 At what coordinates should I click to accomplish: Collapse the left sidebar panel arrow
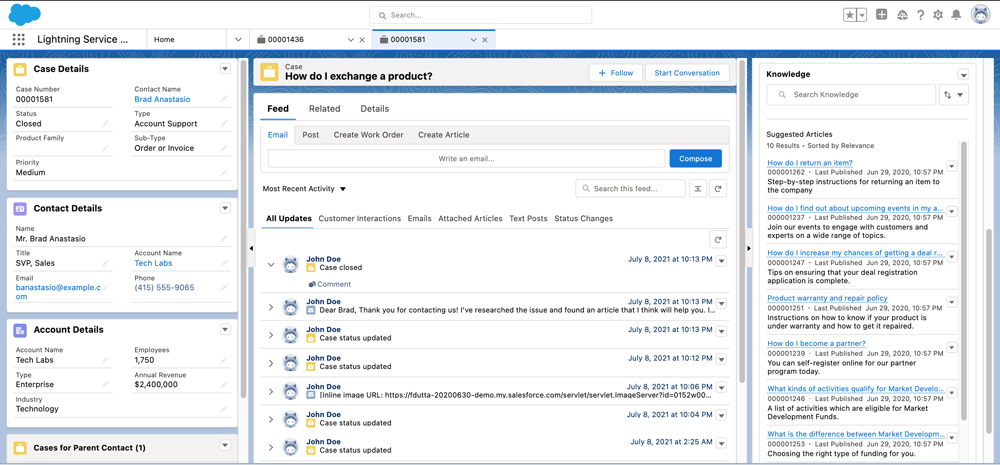point(251,248)
